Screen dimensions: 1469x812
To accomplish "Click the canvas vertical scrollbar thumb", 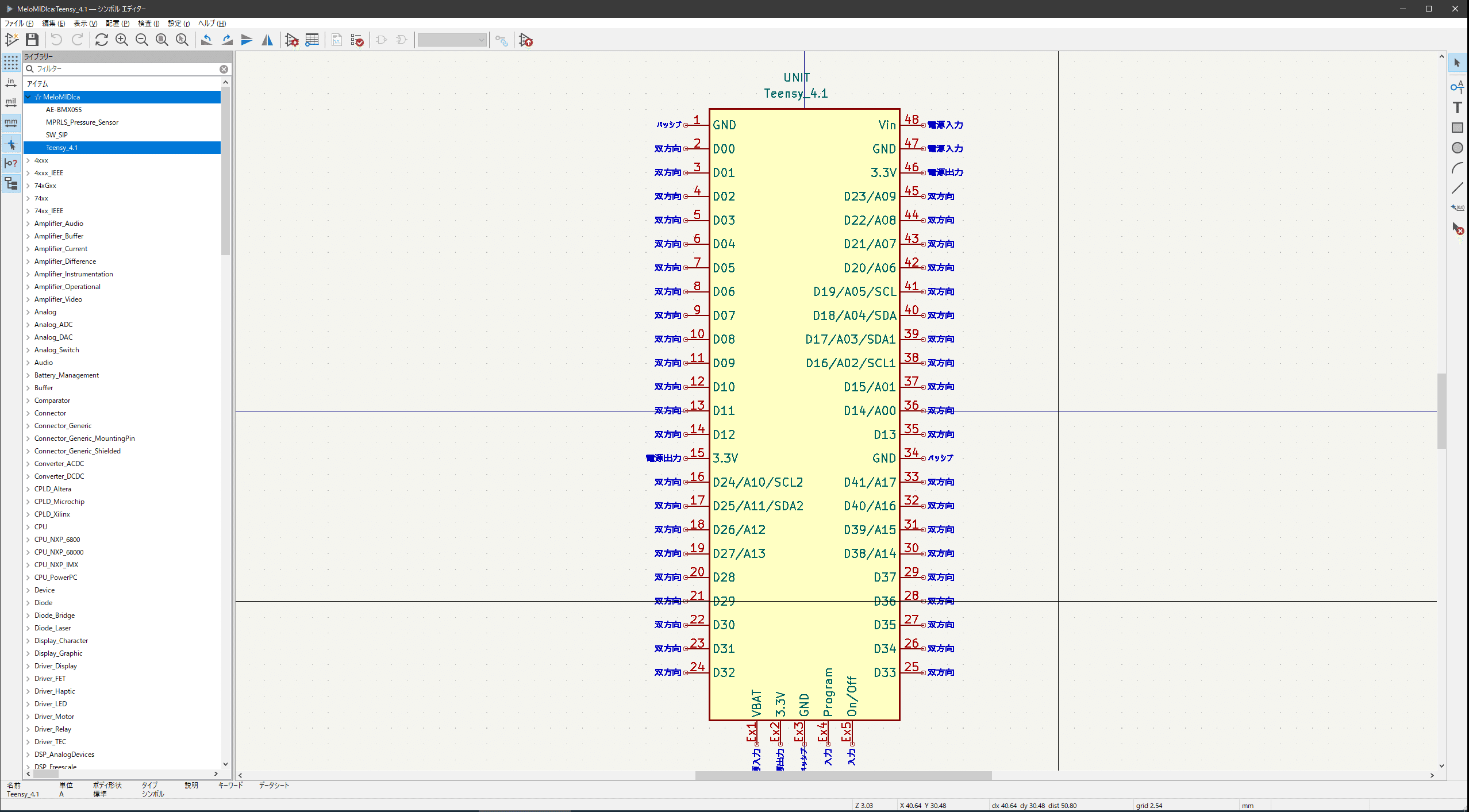I will tap(1441, 411).
